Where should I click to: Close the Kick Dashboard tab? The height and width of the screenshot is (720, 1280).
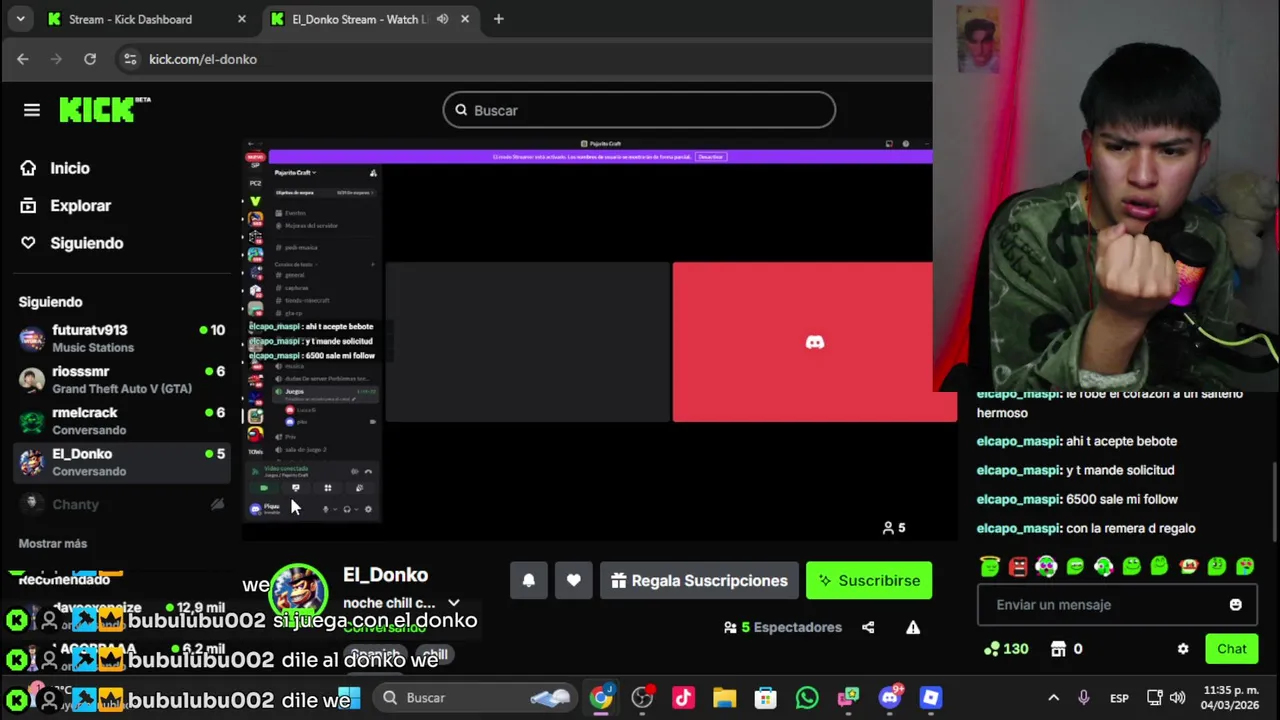point(241,19)
